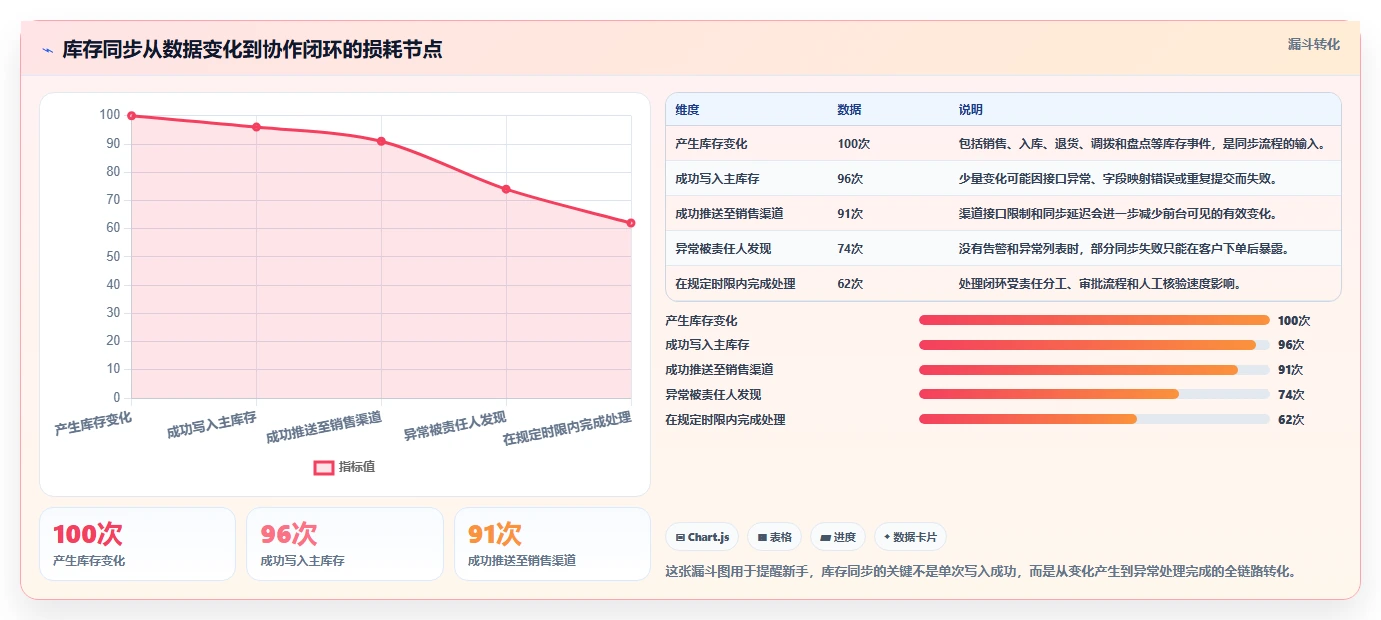Image resolution: width=1381 pixels, height=620 pixels.
Task: Click chart data point at 成功写入主库存
Action: [x=257, y=127]
